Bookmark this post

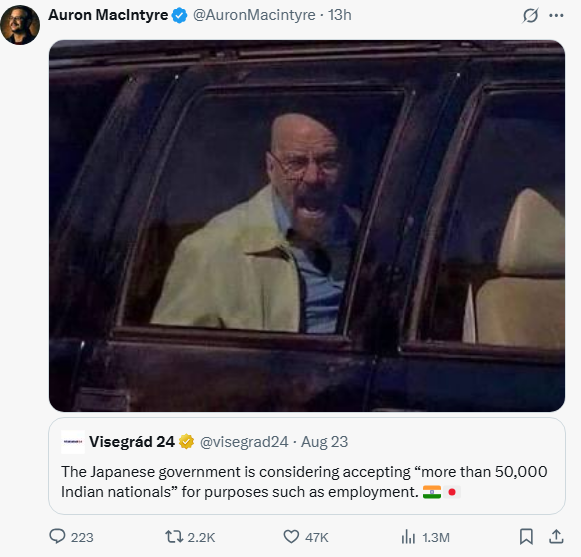coord(526,536)
